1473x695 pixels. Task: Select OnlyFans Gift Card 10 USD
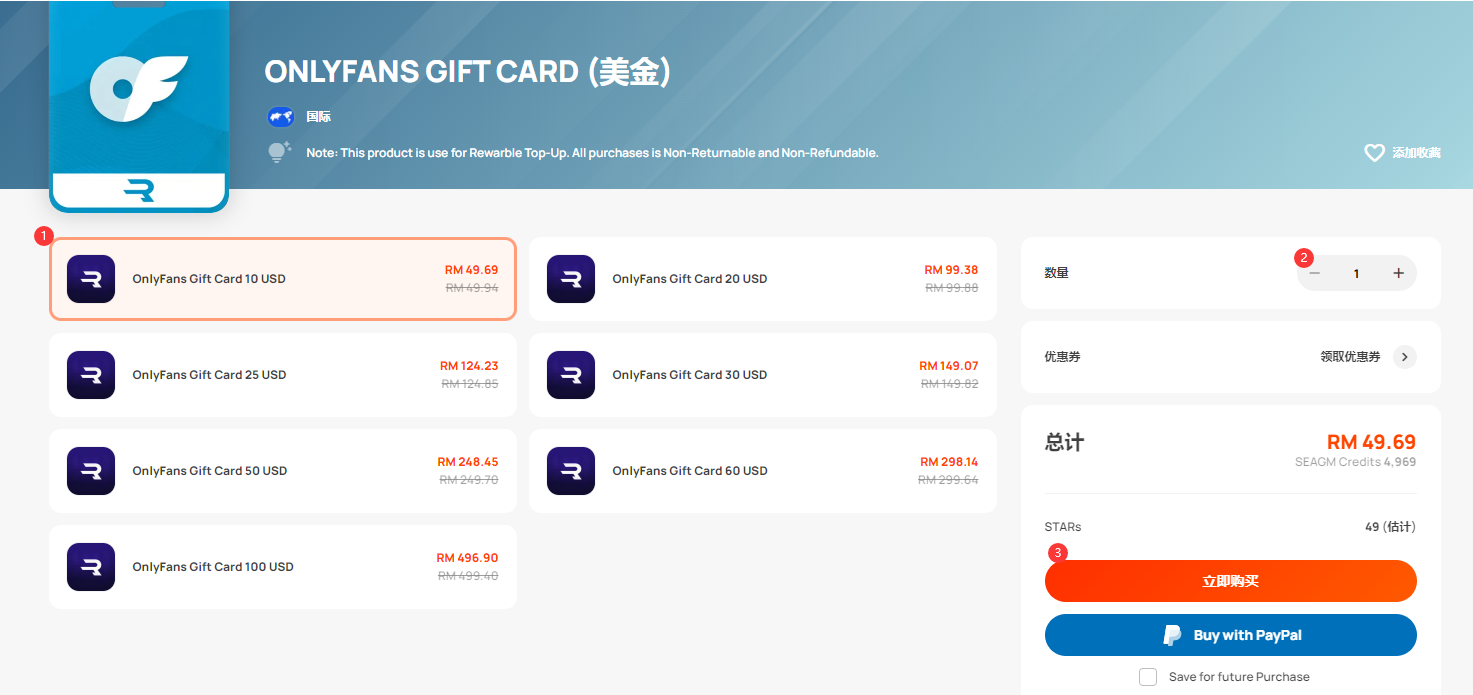coord(283,279)
